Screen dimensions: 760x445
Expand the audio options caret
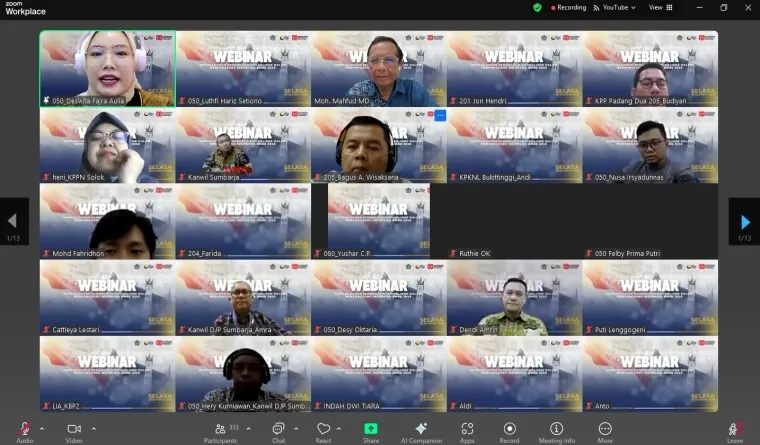45,429
